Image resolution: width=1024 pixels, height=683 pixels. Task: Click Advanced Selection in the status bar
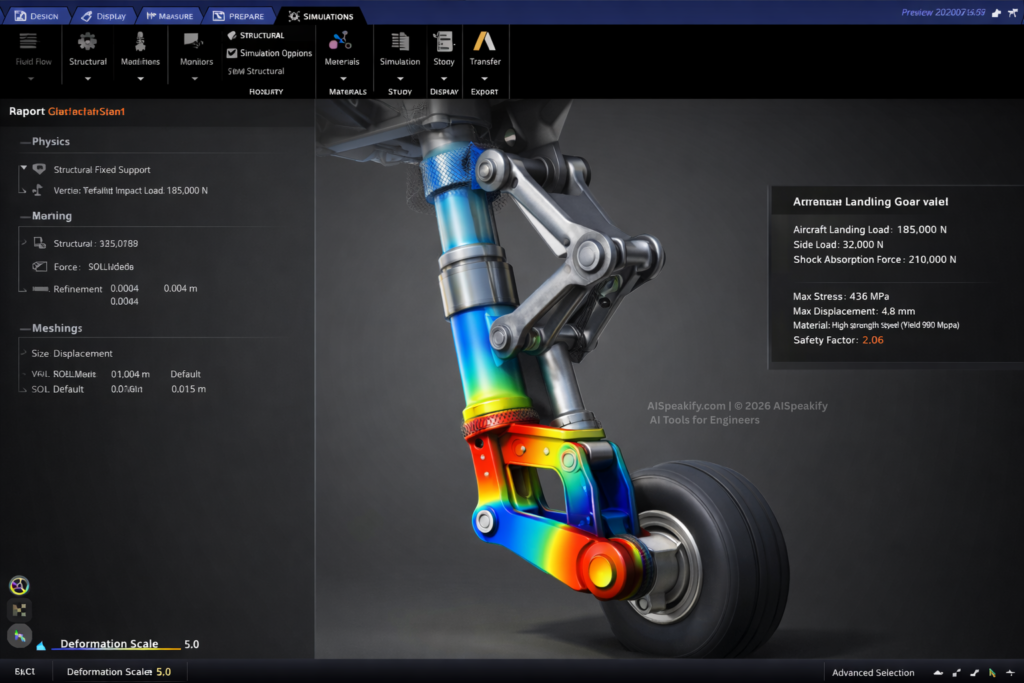click(x=873, y=672)
